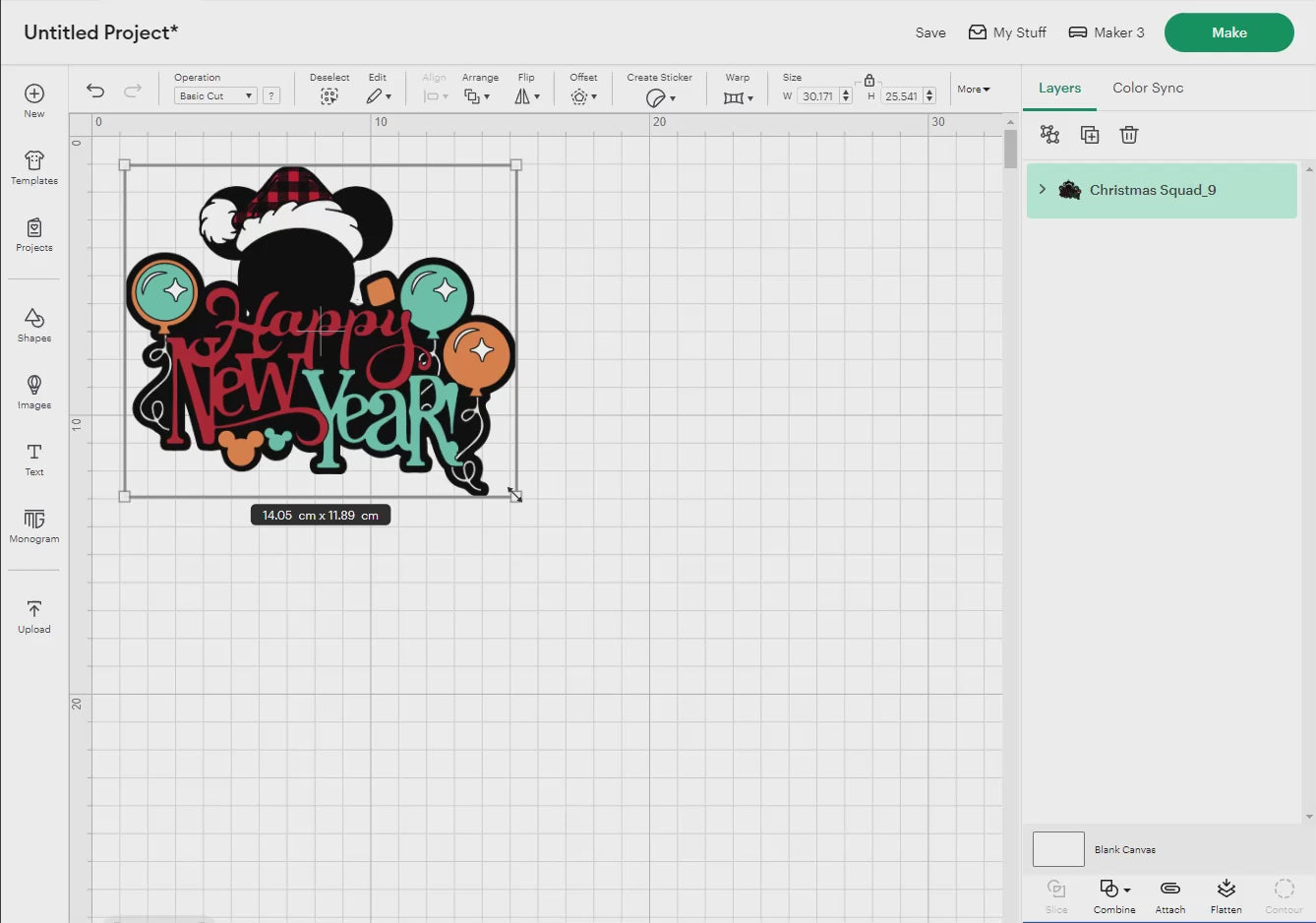The height and width of the screenshot is (923, 1316).
Task: Click the bottom-right resize handle of selection
Action: [515, 496]
